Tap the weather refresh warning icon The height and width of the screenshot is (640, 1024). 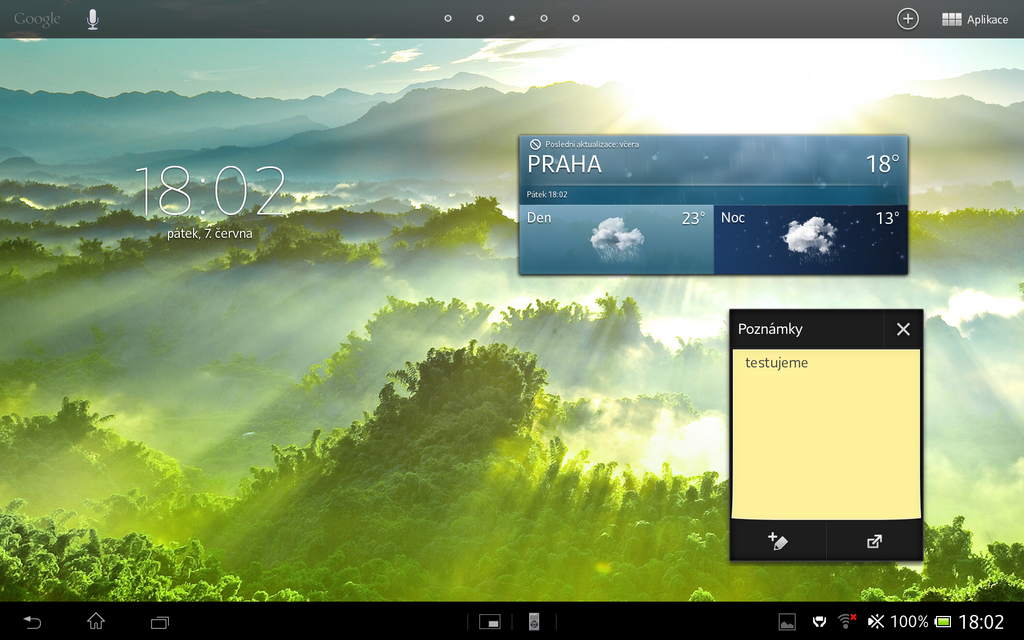pos(534,143)
